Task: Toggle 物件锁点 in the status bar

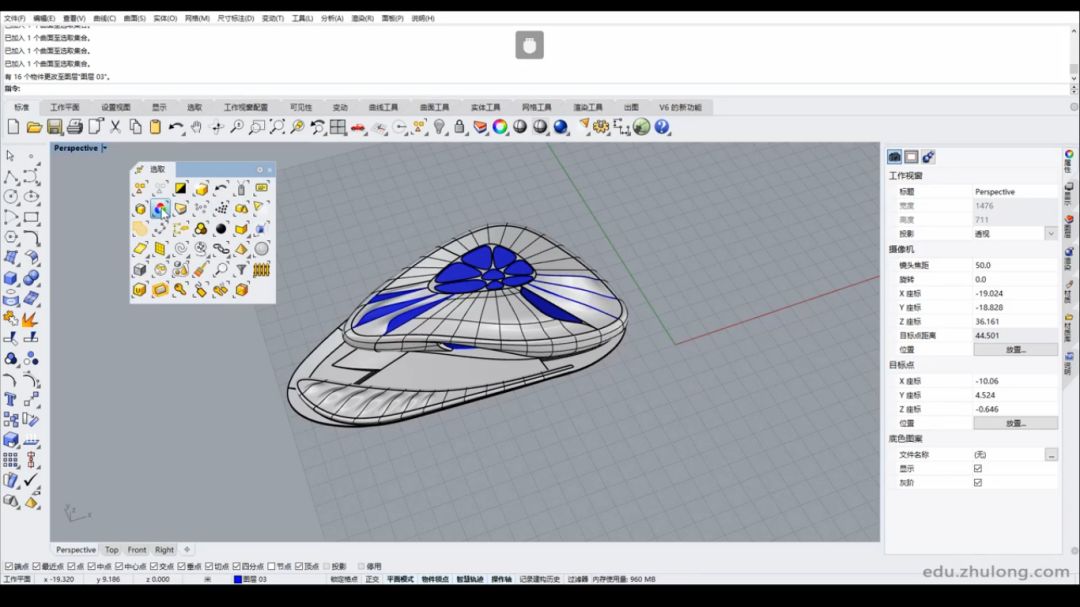Action: tap(435, 579)
